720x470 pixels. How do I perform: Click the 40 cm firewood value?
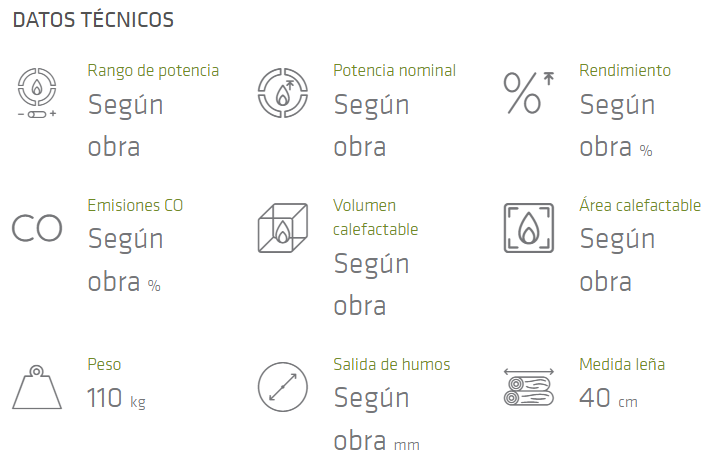click(608, 399)
